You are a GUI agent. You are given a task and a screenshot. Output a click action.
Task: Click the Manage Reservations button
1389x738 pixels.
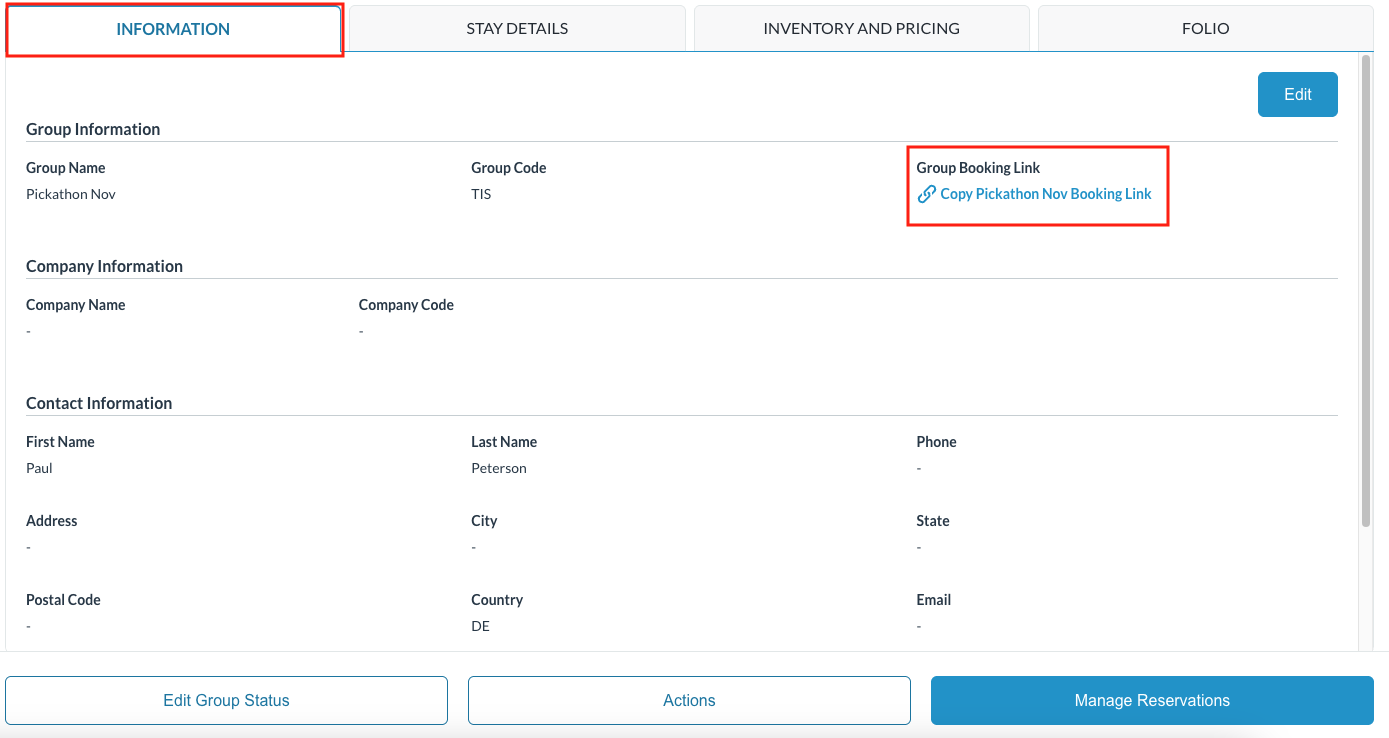point(1152,700)
